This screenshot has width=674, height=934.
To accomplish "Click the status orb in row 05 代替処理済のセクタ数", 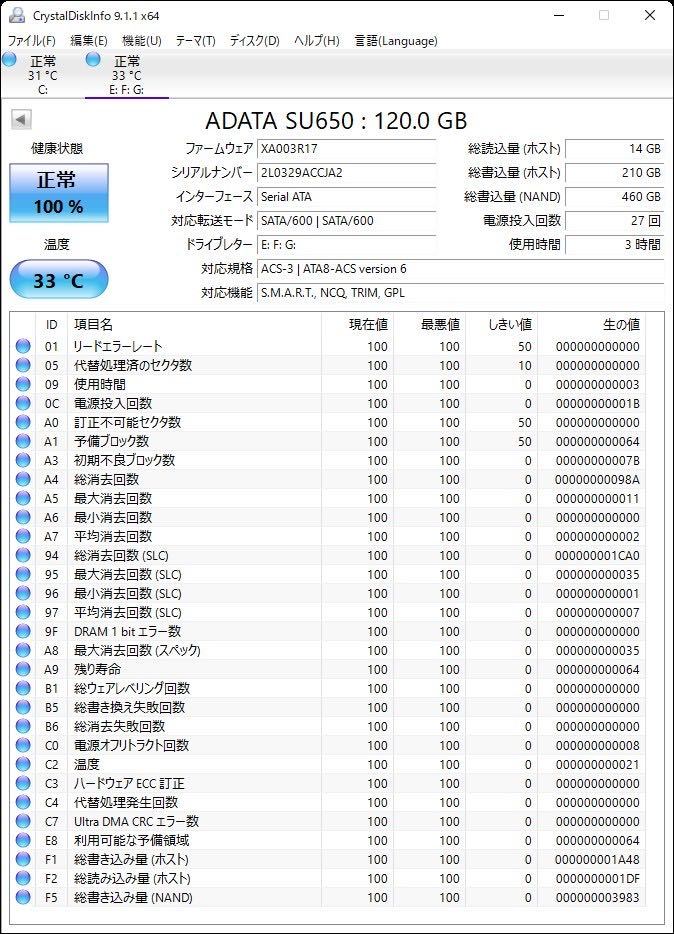I will [x=23, y=365].
